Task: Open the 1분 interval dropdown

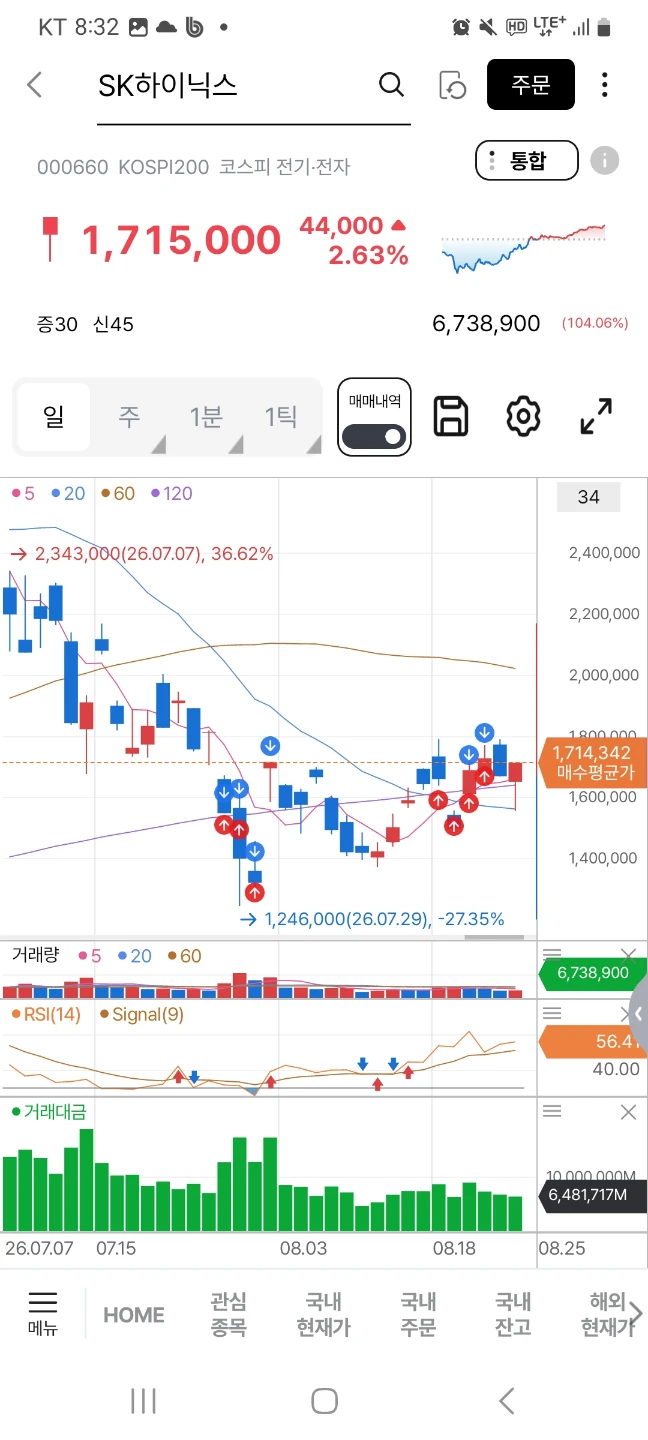Action: (206, 417)
